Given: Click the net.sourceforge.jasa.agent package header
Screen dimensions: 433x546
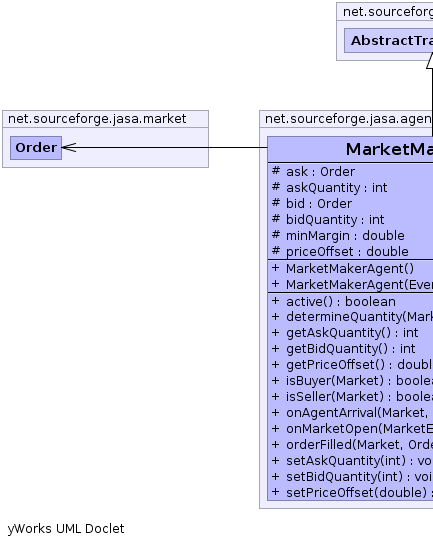Looking at the screenshot, I should coord(348,119).
